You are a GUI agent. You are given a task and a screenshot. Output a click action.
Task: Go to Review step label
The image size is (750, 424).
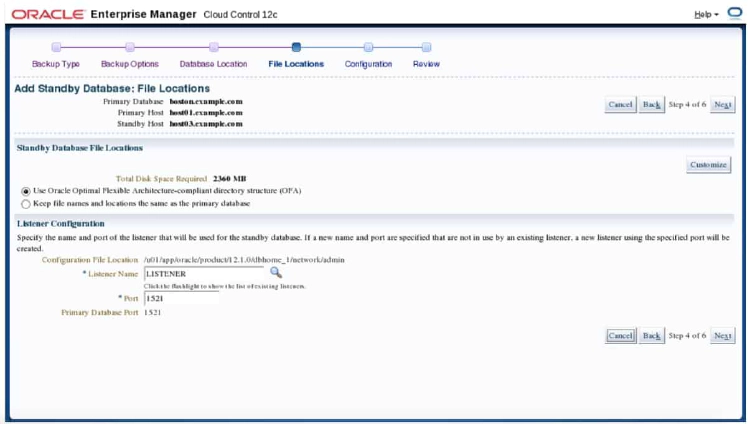pyautogui.click(x=426, y=64)
